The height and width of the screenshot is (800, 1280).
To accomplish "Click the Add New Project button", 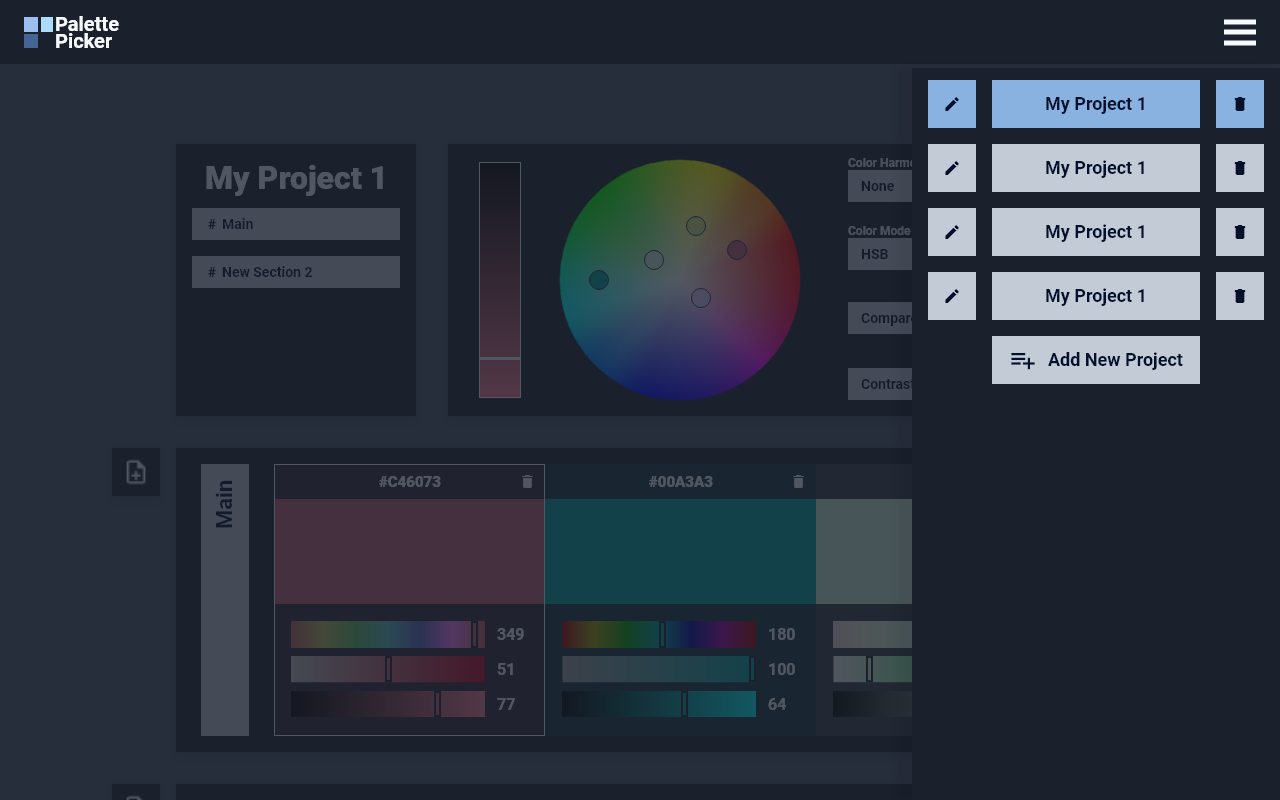I will pyautogui.click(x=1095, y=360).
